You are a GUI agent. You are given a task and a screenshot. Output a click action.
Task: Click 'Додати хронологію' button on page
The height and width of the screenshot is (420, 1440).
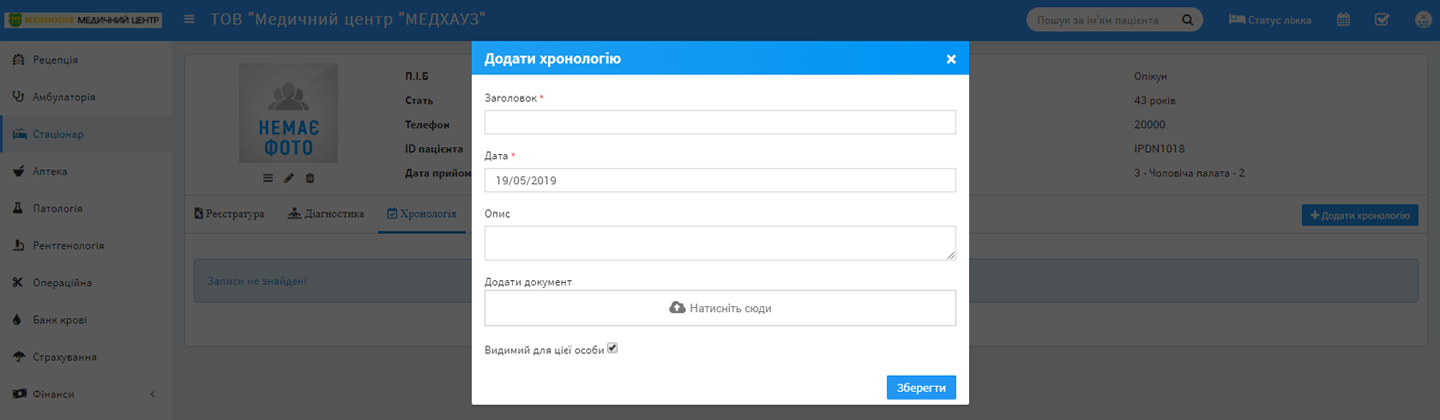[x=1360, y=215]
